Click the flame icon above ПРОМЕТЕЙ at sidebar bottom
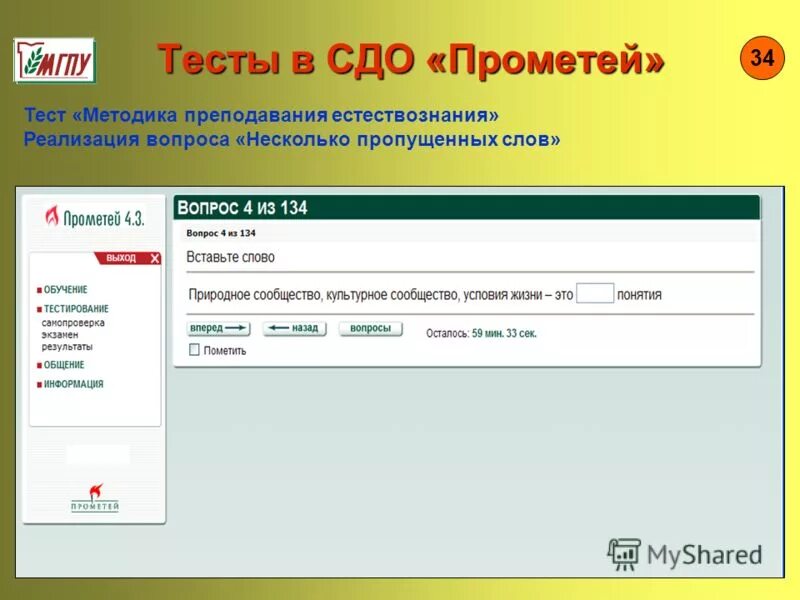Viewport: 800px width, 600px height. (x=94, y=490)
